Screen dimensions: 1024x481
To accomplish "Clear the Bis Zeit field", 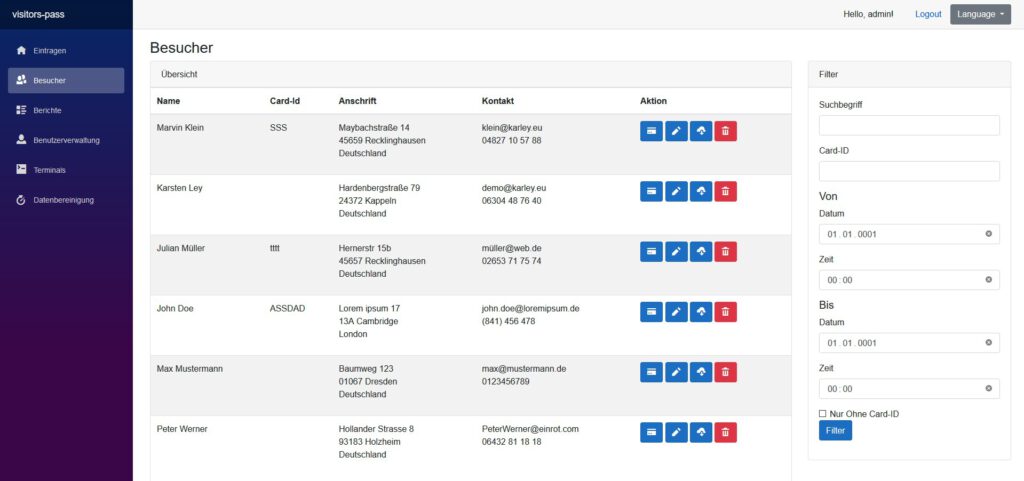I will pyautogui.click(x=988, y=388).
